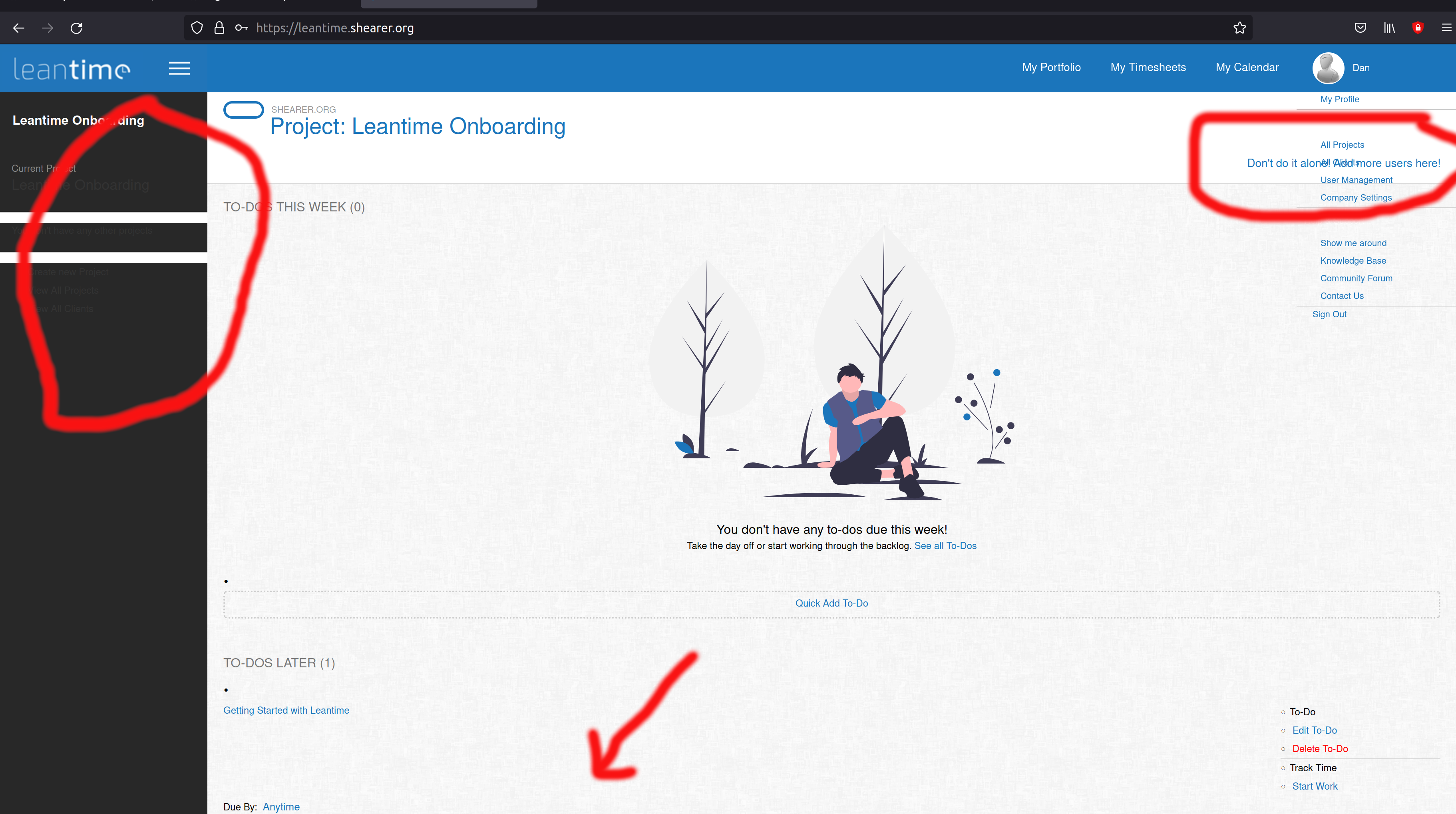This screenshot has height=814, width=1456.
Task: Open the tracking protection shield icon
Action: (x=197, y=28)
